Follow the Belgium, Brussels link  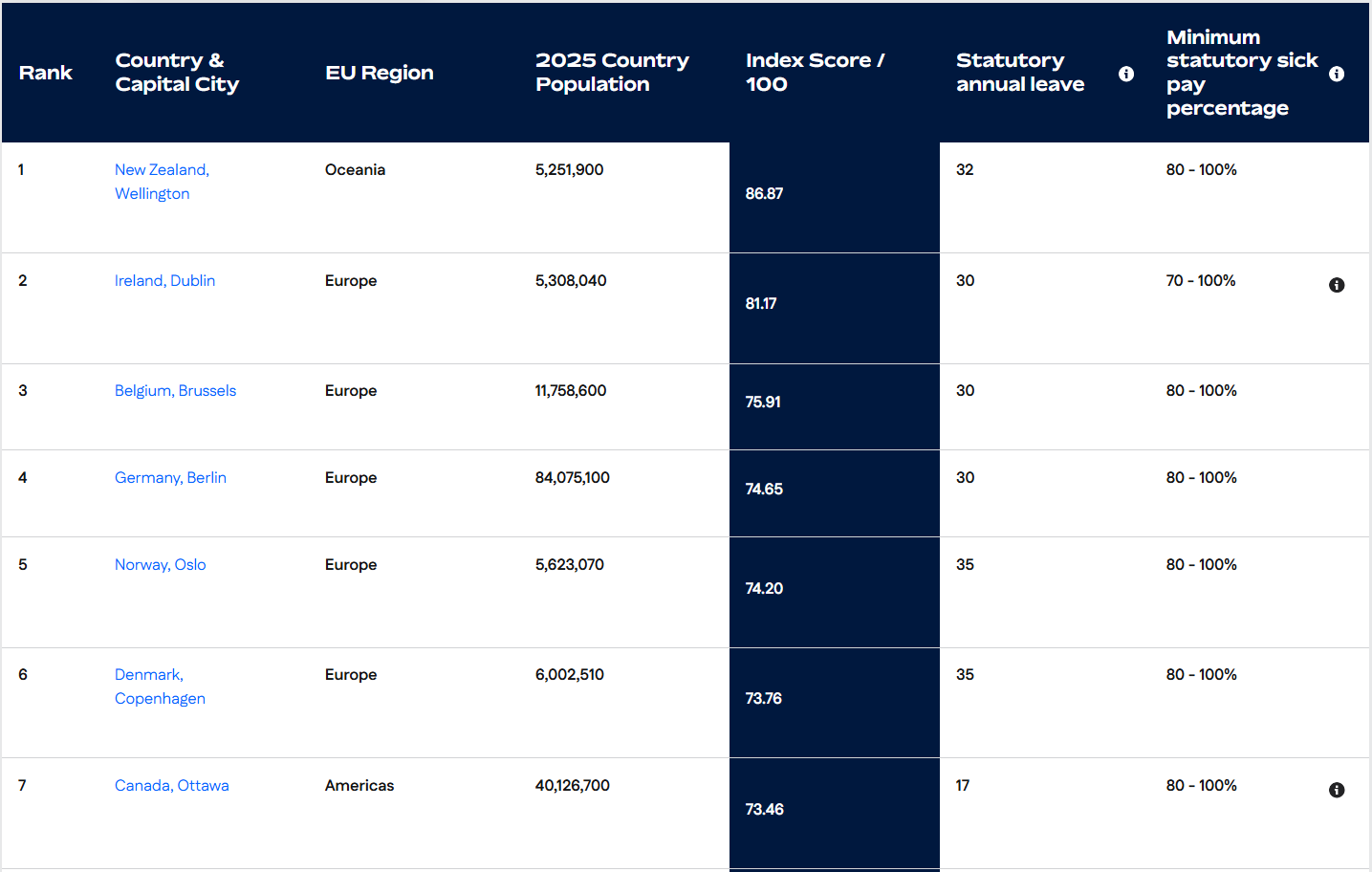coord(175,391)
